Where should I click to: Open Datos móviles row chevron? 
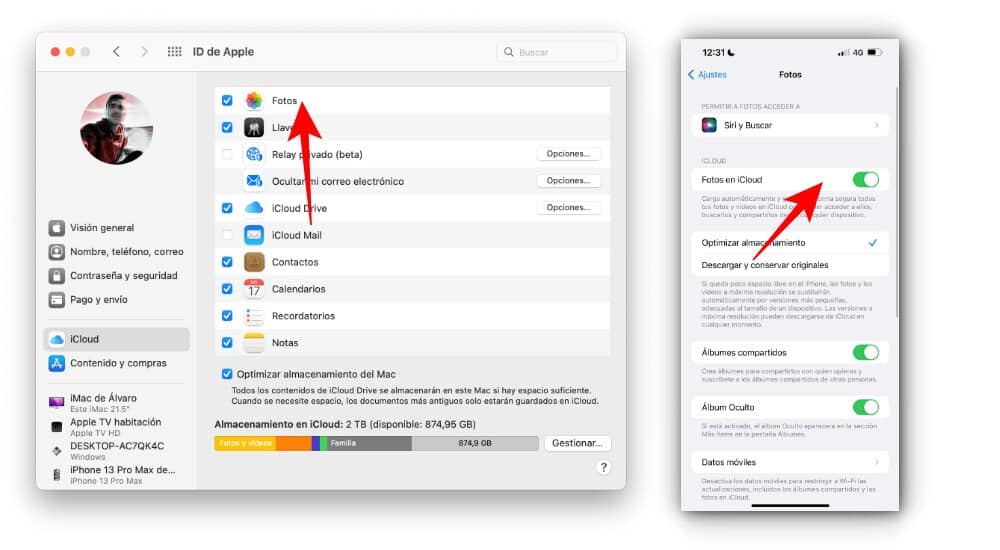(877, 462)
